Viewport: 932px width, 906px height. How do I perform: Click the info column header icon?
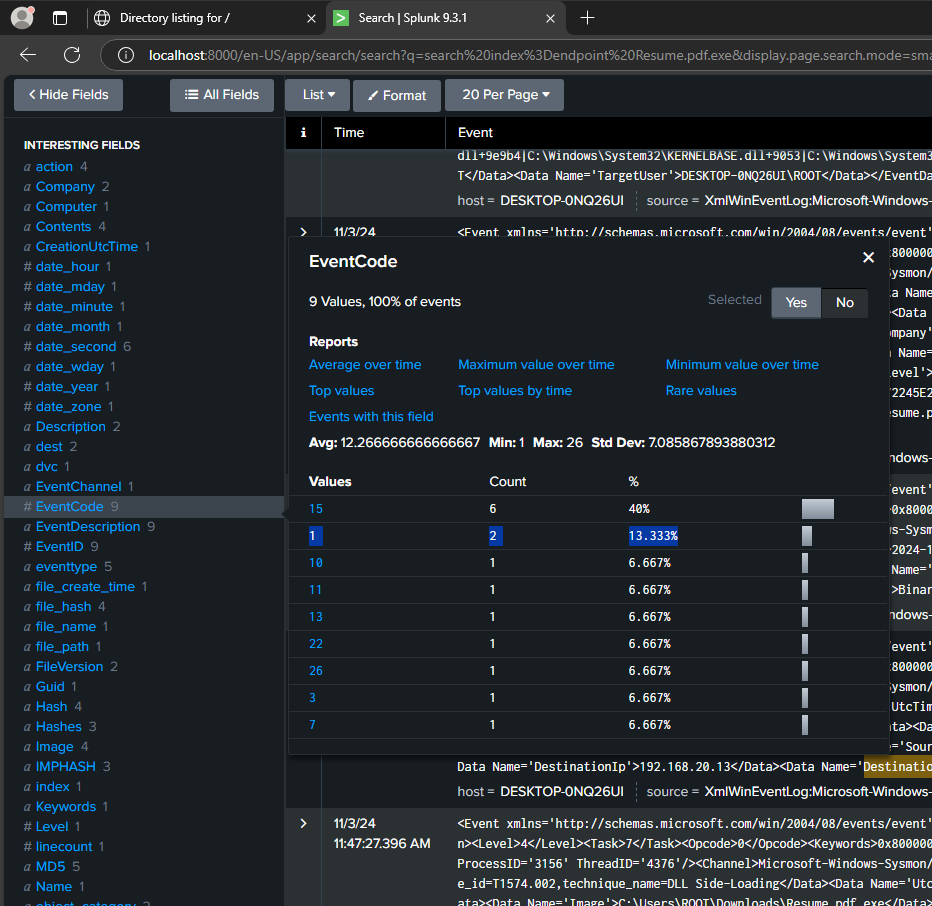[303, 132]
